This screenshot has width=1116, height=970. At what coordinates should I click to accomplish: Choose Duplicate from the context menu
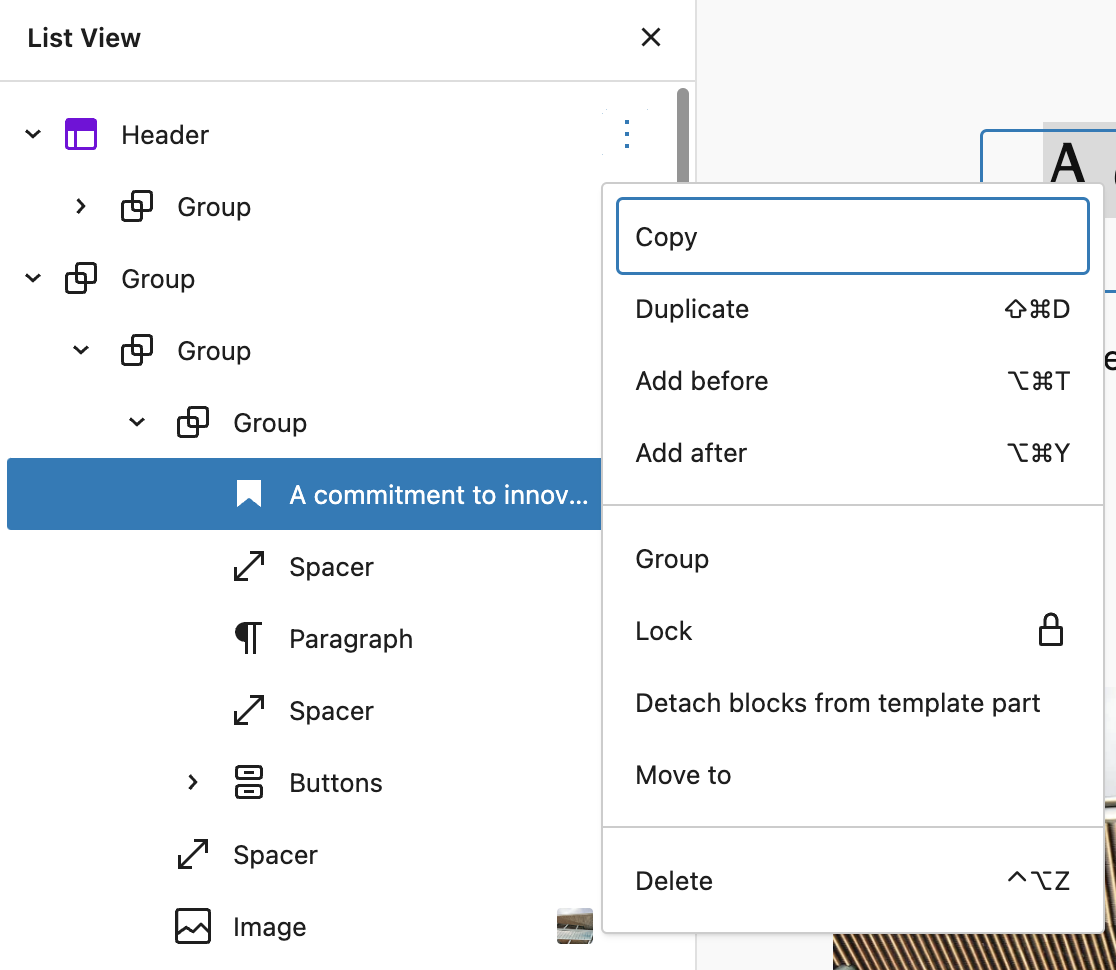(x=692, y=309)
